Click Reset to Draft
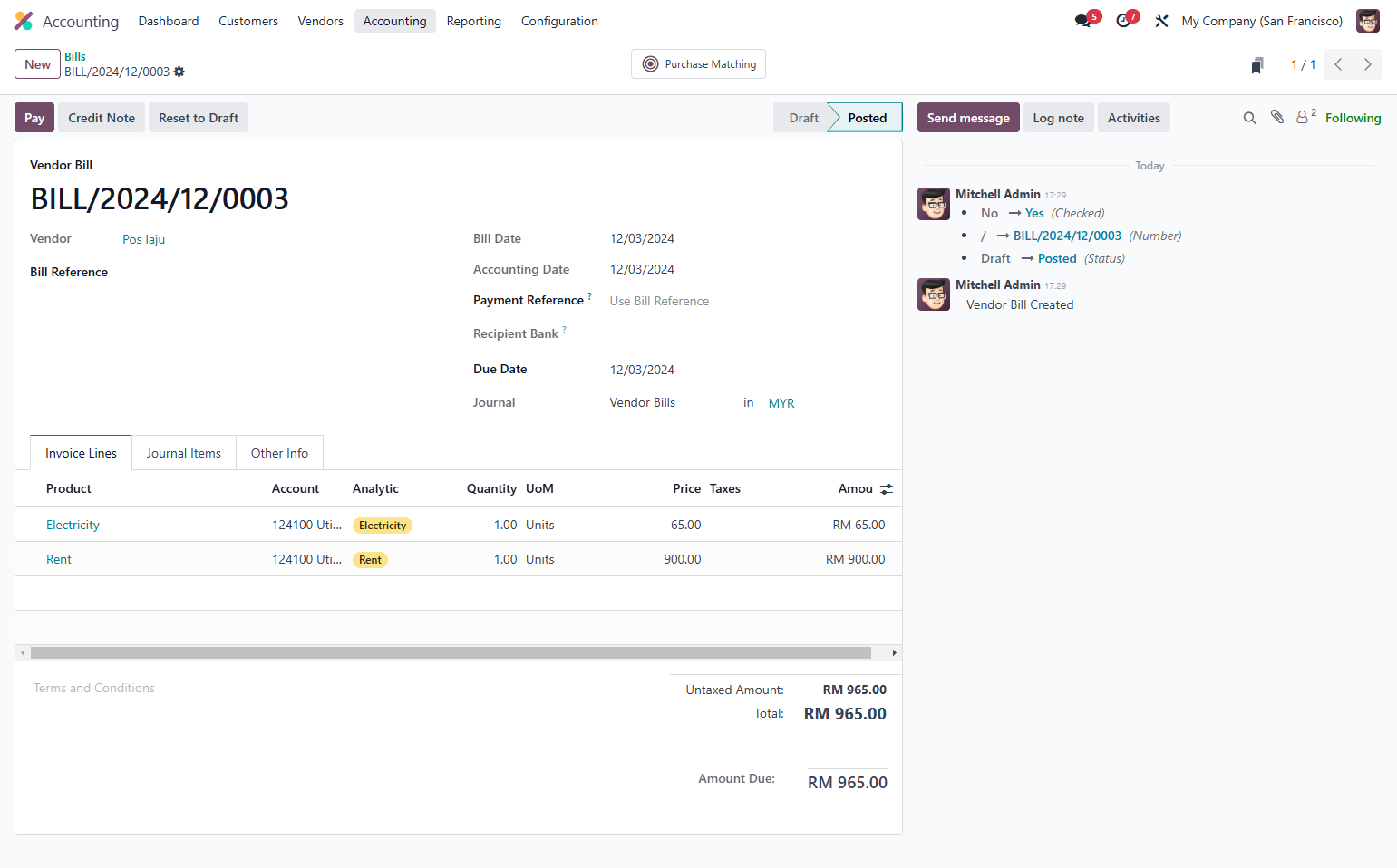The width and height of the screenshot is (1397, 868). 199,118
